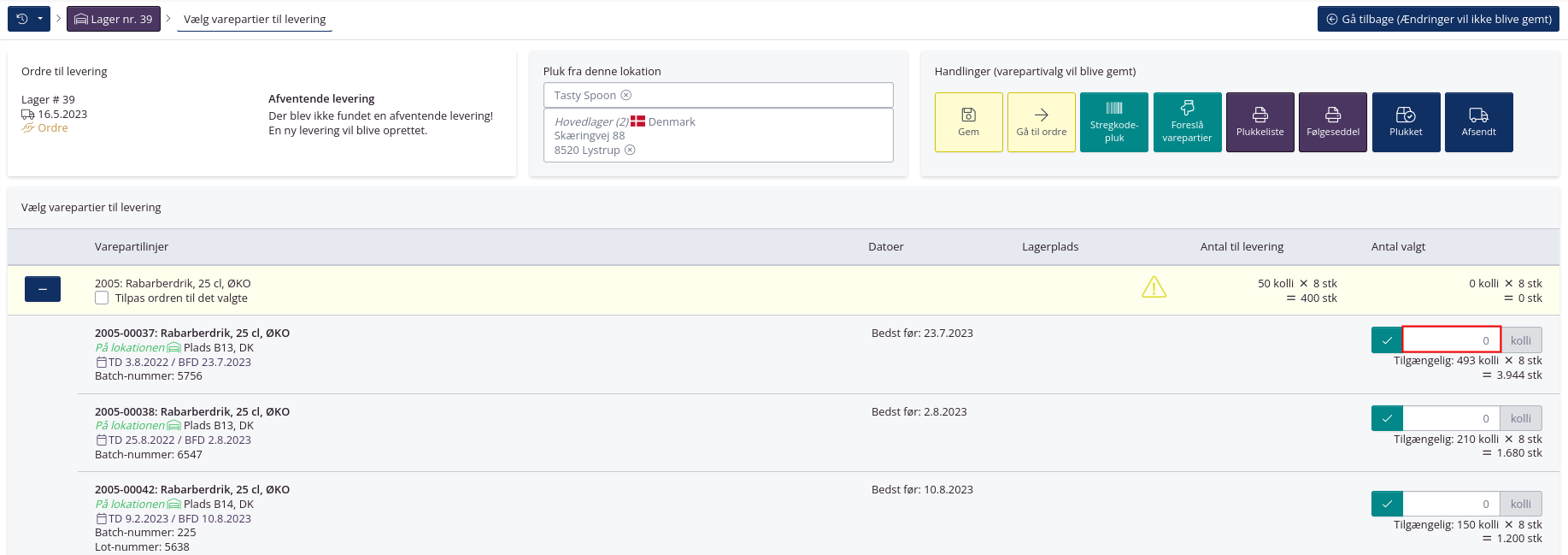Collapse the Rabarberdrik item group
Viewport: 1568px width, 555px height.
click(x=43, y=289)
